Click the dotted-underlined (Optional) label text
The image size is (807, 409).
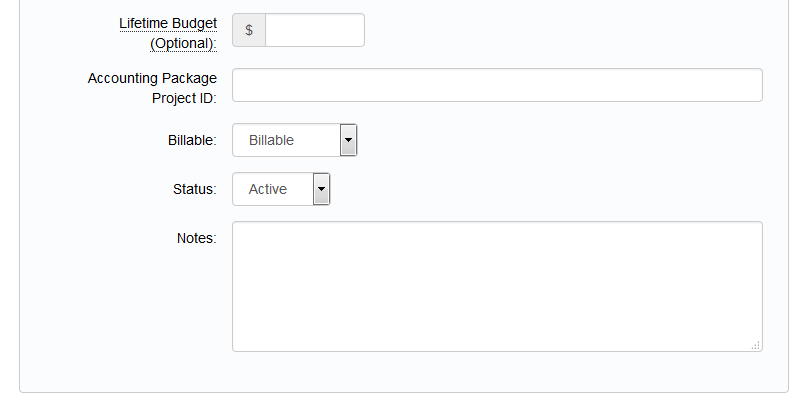click(183, 43)
